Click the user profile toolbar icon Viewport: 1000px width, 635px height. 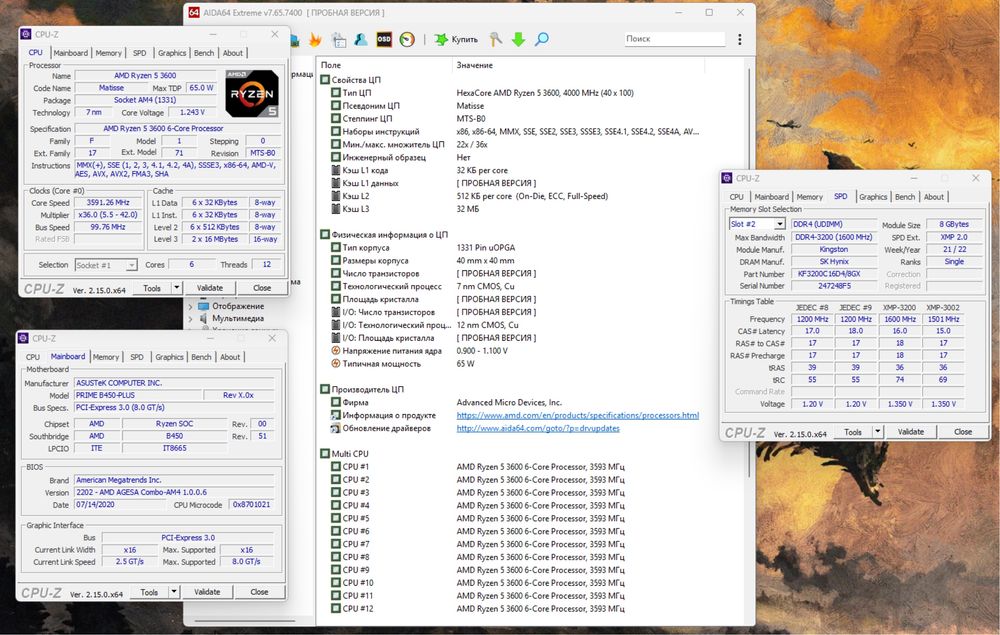click(x=359, y=40)
